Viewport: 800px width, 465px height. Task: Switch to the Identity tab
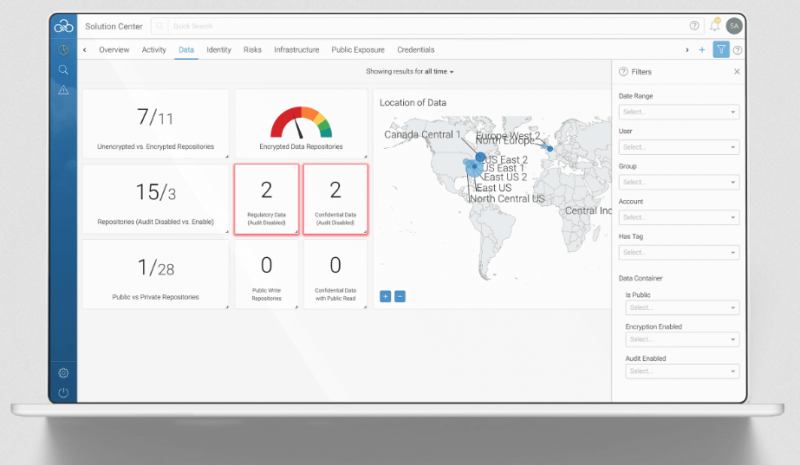pyautogui.click(x=218, y=49)
